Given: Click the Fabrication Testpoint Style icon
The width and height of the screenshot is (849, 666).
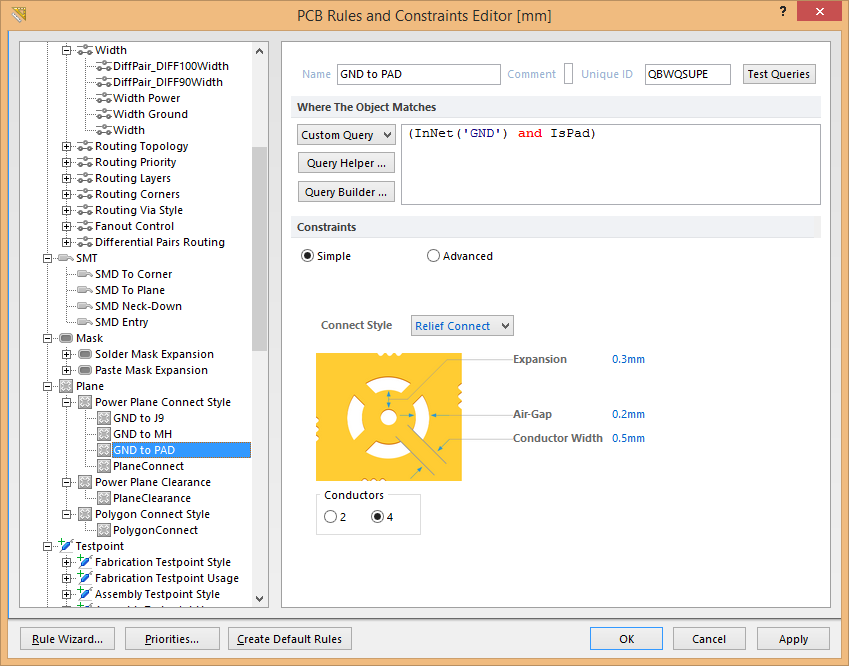Looking at the screenshot, I should pyautogui.click(x=84, y=561).
